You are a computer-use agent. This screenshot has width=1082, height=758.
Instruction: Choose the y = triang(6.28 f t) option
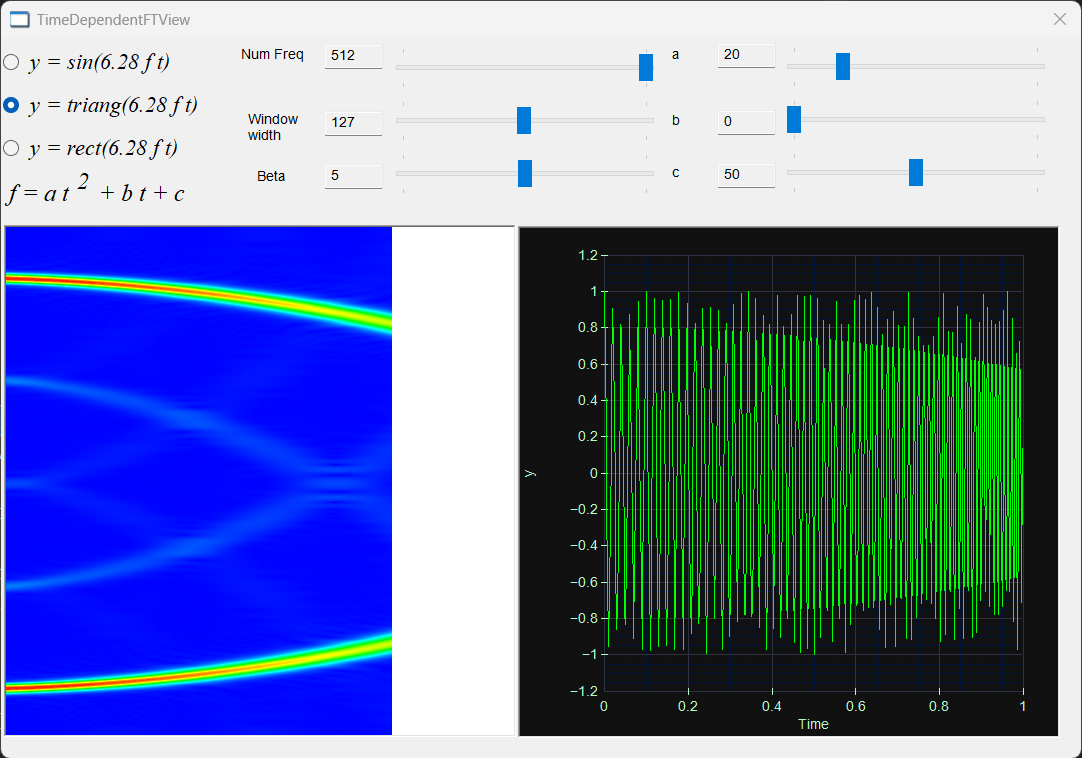(x=11, y=105)
